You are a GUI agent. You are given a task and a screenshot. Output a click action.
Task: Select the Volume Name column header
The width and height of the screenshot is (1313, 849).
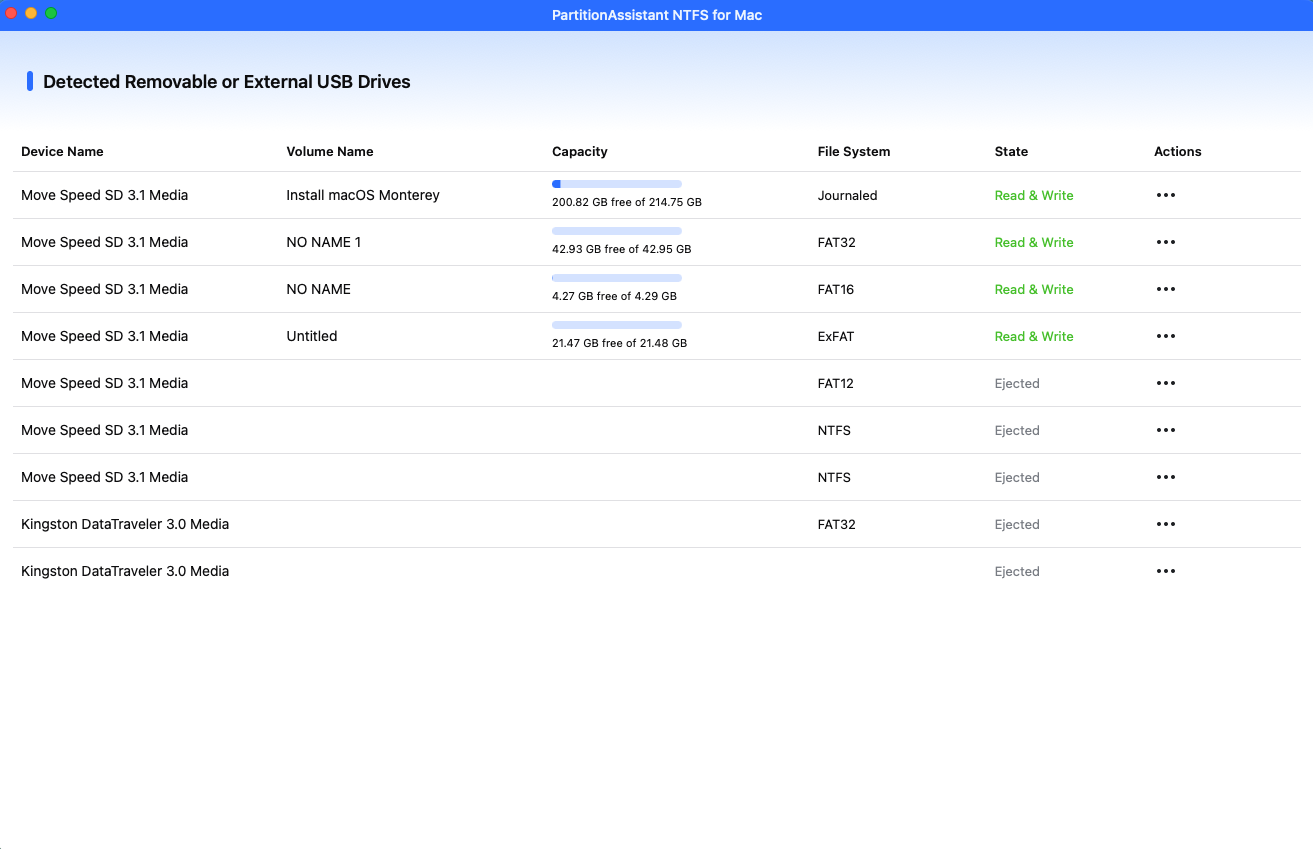coord(330,152)
